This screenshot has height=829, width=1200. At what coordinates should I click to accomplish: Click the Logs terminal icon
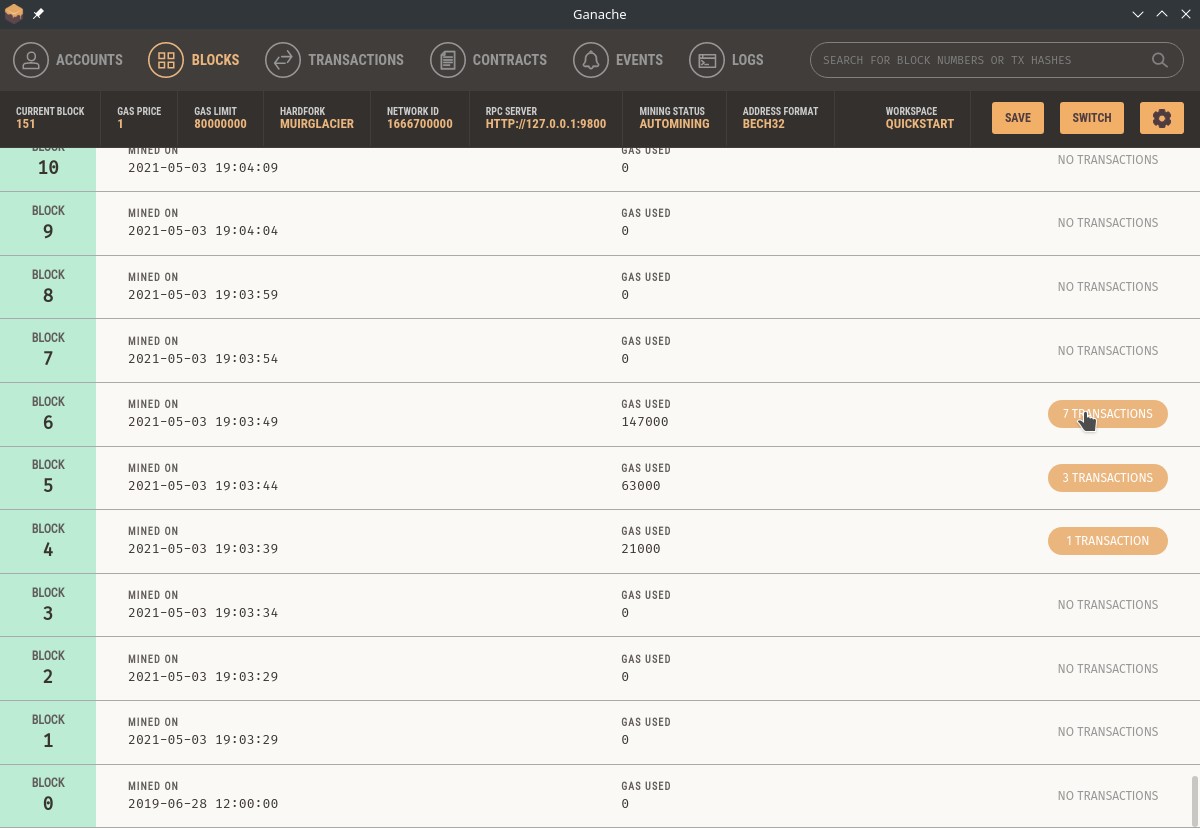point(707,60)
